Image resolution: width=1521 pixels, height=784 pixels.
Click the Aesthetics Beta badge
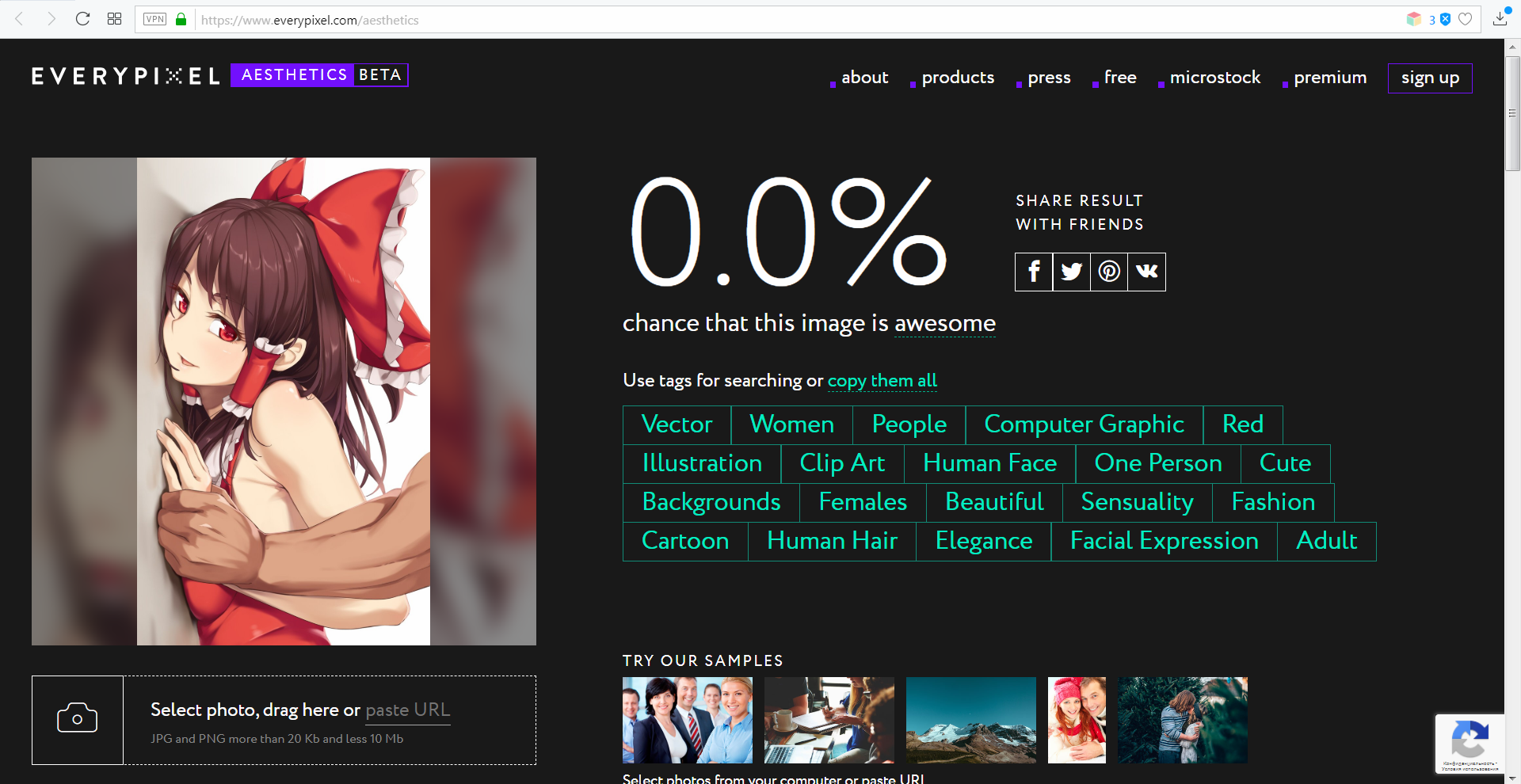(x=319, y=75)
